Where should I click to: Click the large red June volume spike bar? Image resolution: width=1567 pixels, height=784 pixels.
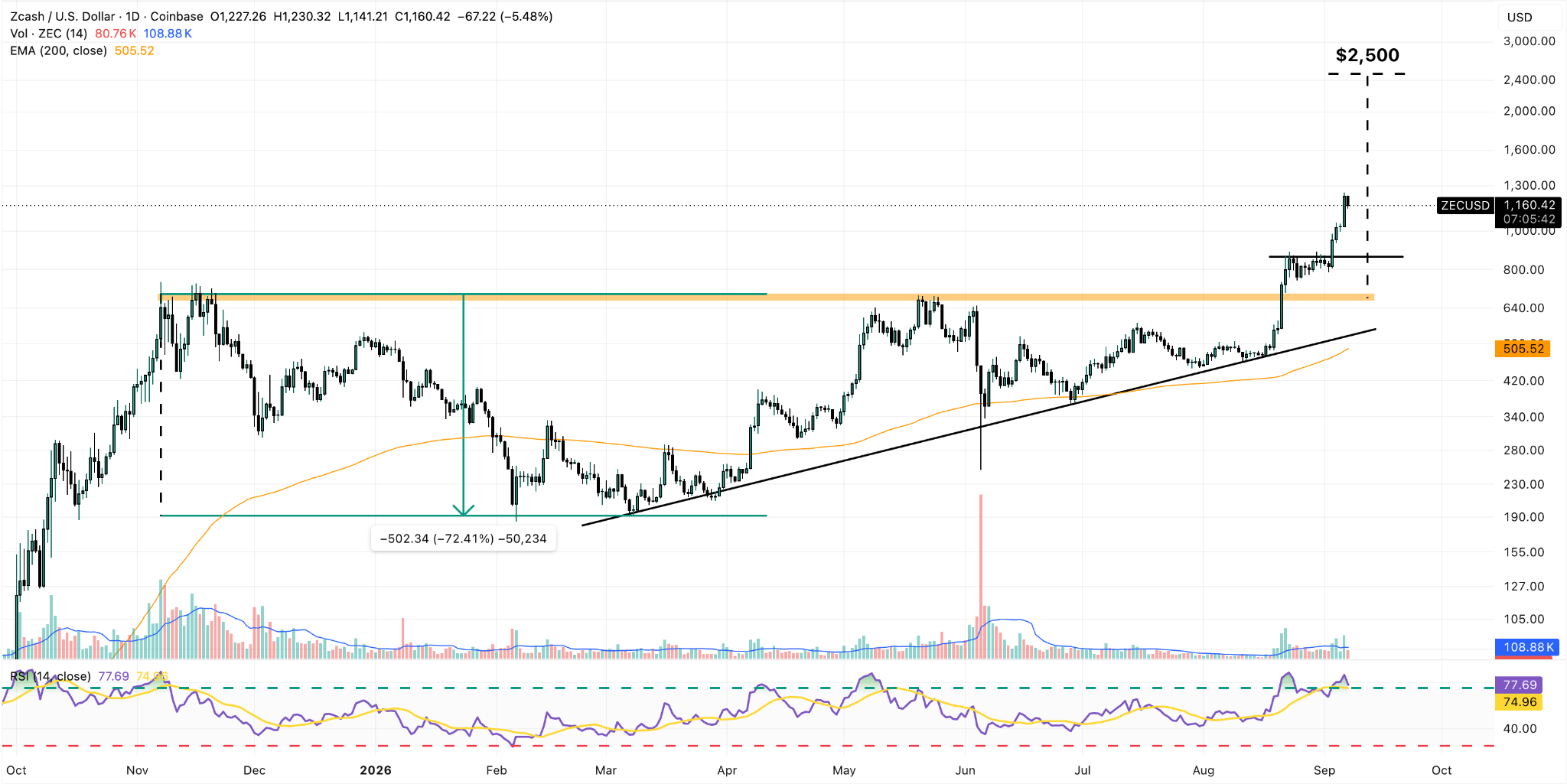click(x=980, y=577)
